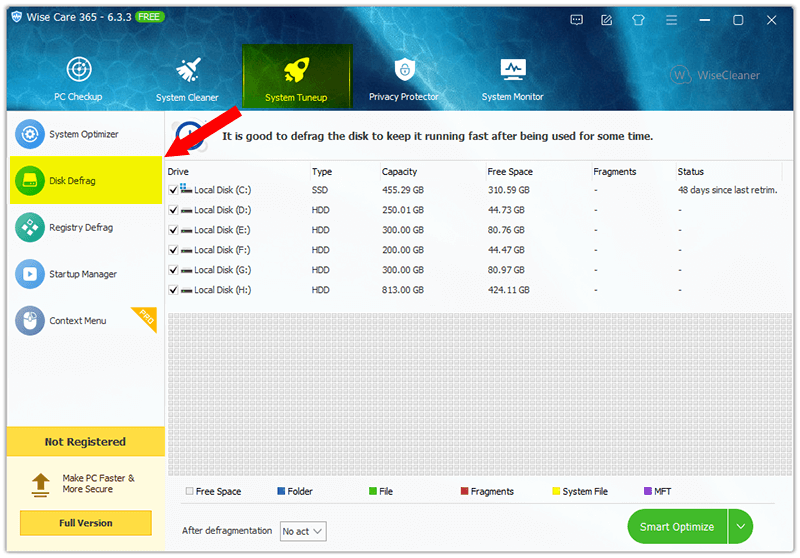The image size is (800, 558).
Task: Open Privacy Protector shield icon
Action: tap(405, 69)
